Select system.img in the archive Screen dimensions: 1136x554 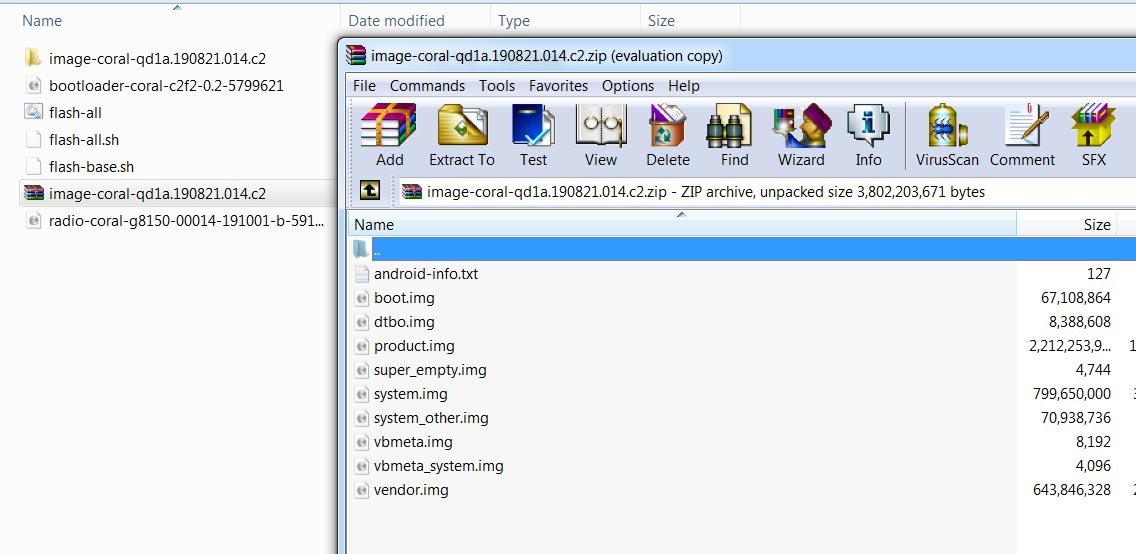coord(410,394)
